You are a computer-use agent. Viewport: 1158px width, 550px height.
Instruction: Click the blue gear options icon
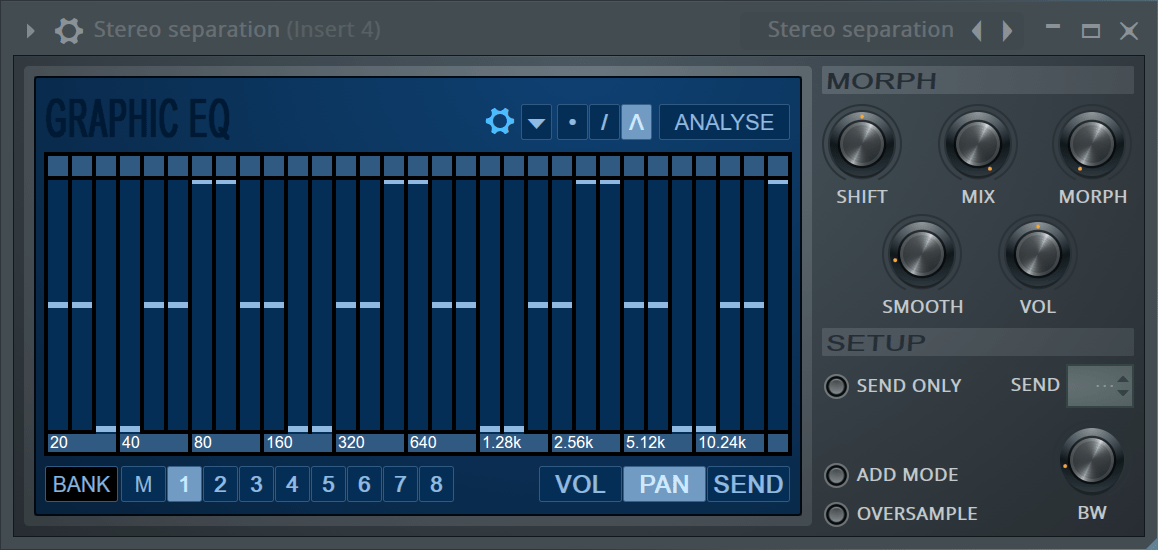point(499,122)
